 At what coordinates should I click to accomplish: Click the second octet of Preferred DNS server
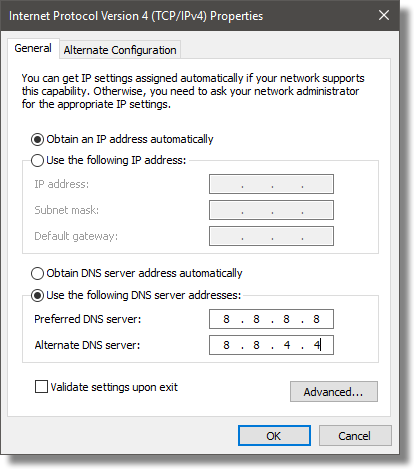(x=256, y=319)
